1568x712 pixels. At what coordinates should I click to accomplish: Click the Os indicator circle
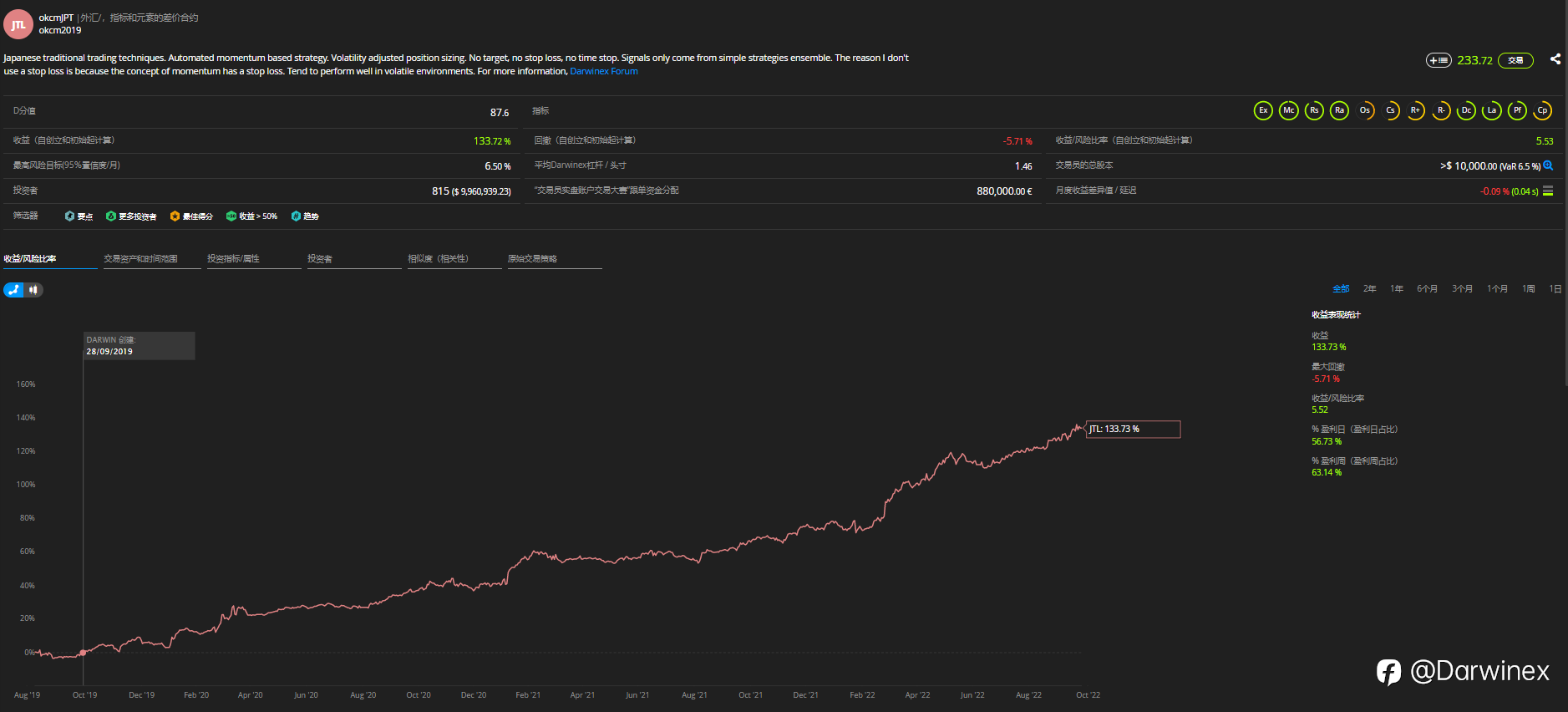pos(1365,110)
